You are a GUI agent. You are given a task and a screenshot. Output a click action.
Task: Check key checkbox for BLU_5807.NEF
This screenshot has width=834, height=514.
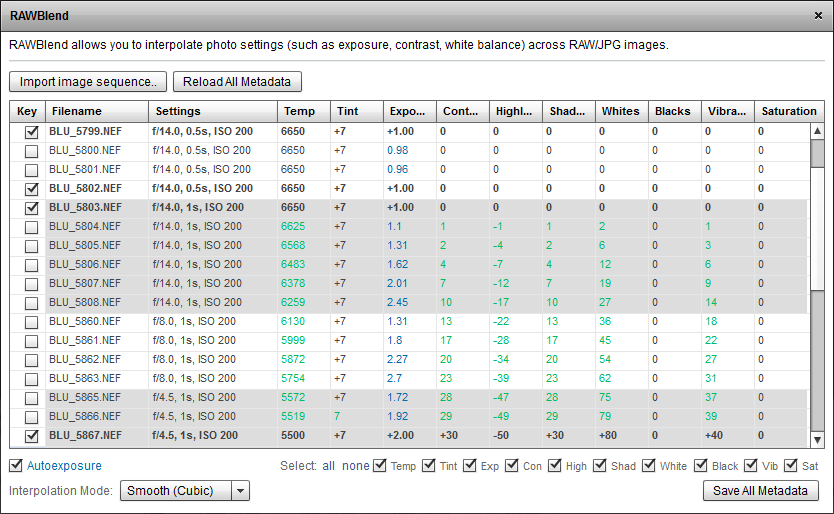[31, 284]
